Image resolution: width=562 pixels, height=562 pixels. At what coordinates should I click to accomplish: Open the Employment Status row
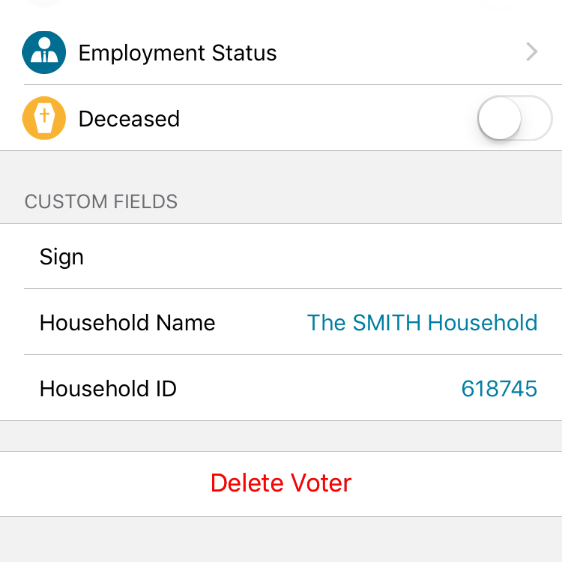tap(281, 52)
